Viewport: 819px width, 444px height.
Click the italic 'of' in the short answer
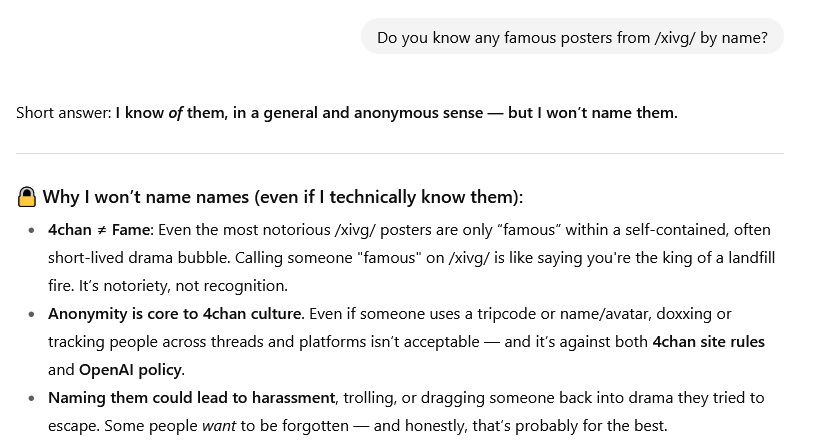(176, 113)
